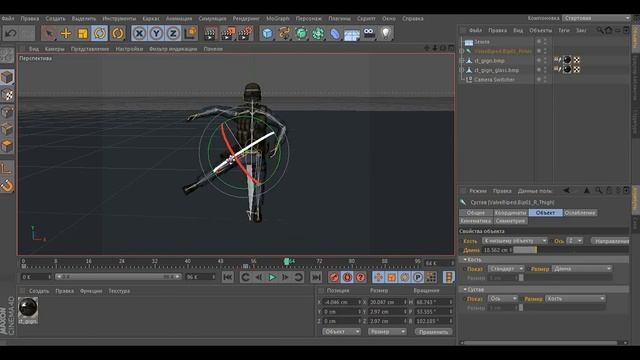Screen dimensions: 640x360
Task: Open the blue deformer capsule icon
Action: click(x=335, y=33)
